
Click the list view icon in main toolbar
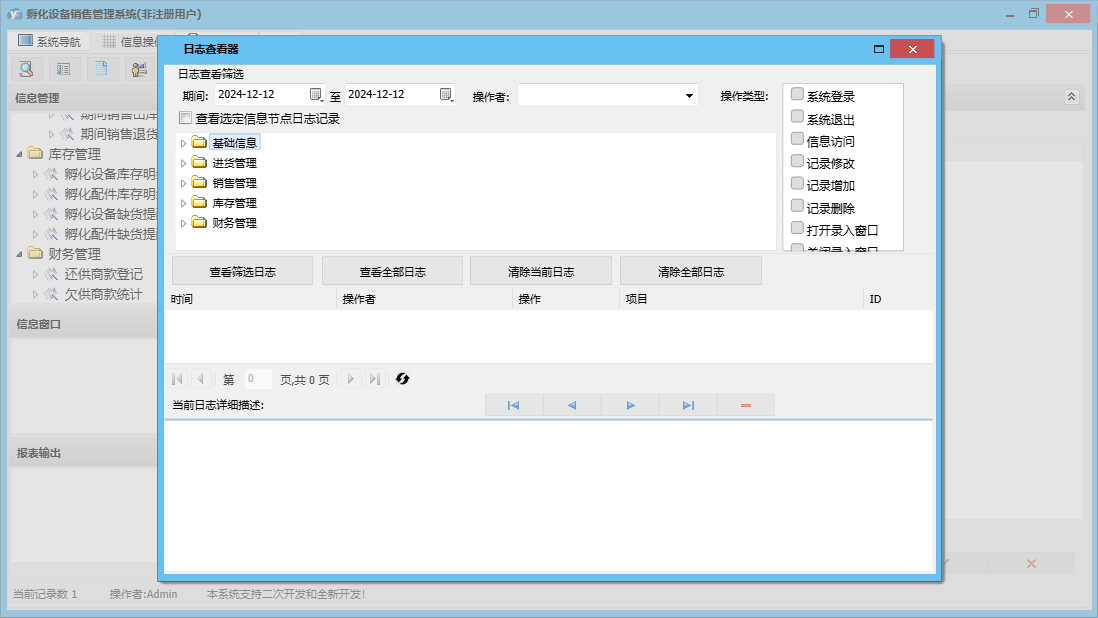coord(64,69)
